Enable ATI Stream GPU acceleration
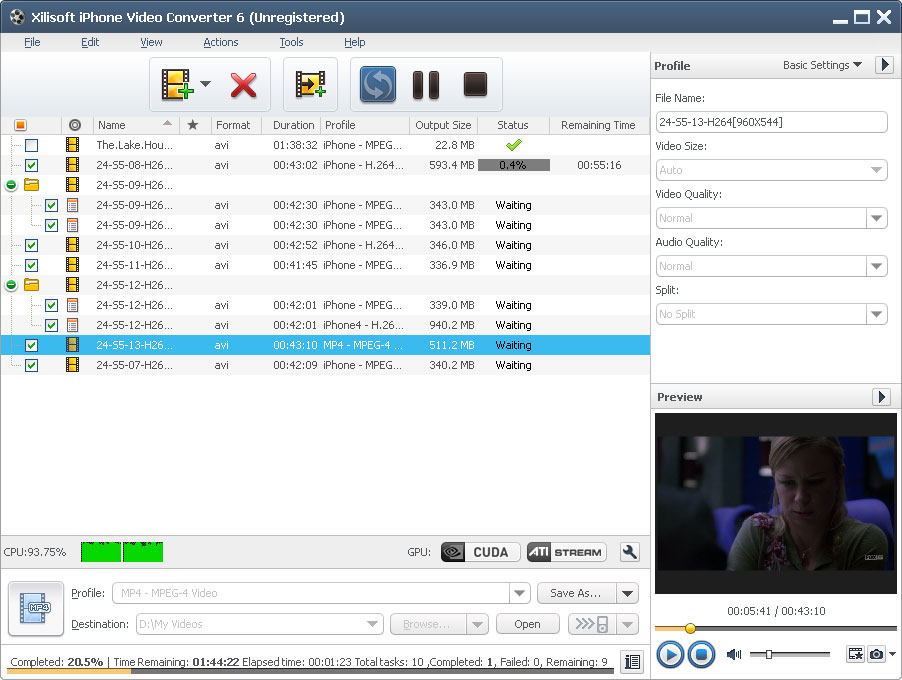The height and width of the screenshot is (680, 902). pos(566,552)
